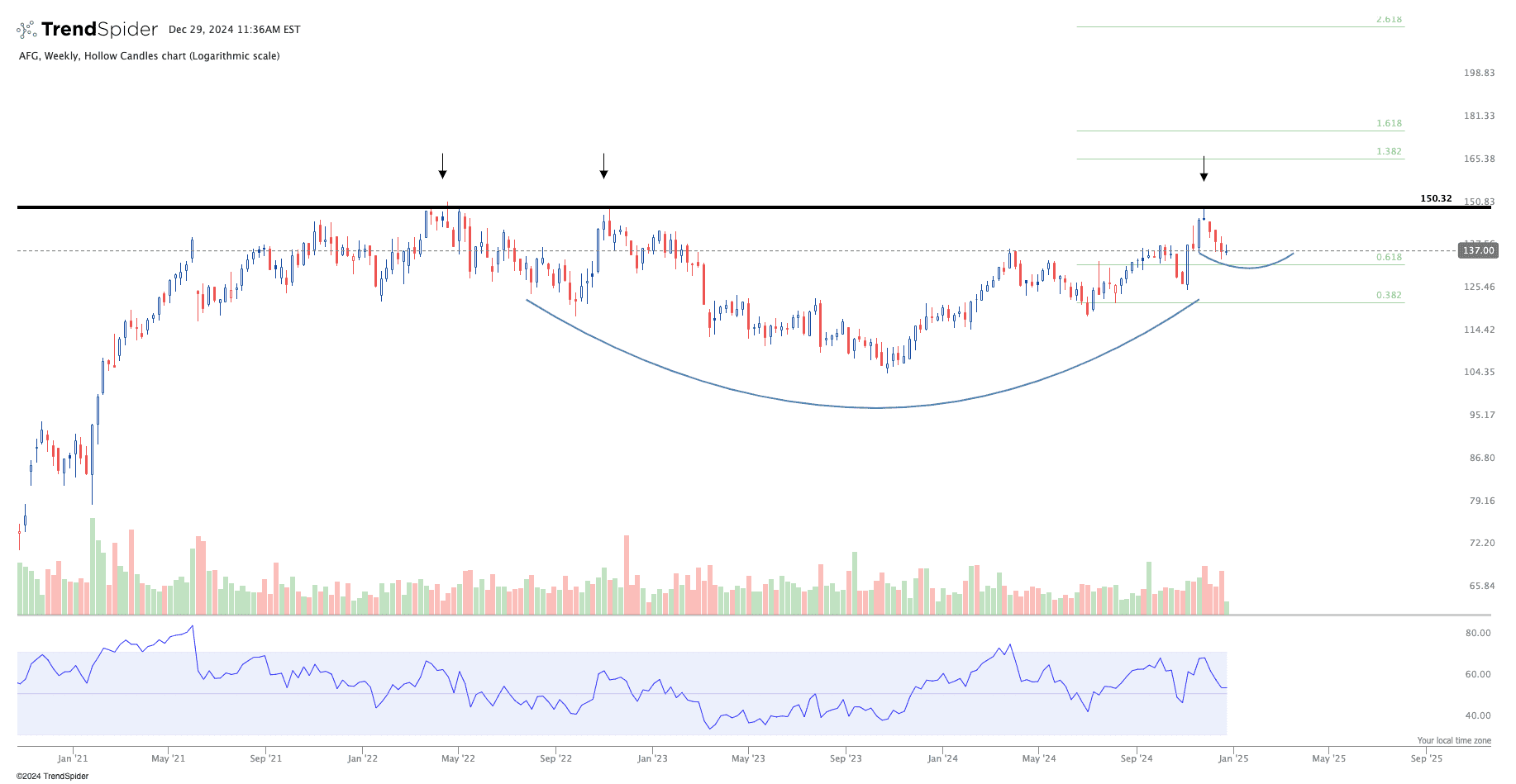The height and width of the screenshot is (784, 1516).
Task: Click the TrendSpider logo icon
Action: 26,30
